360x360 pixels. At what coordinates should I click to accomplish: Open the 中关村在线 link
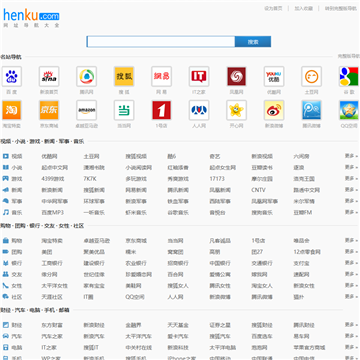(139, 347)
